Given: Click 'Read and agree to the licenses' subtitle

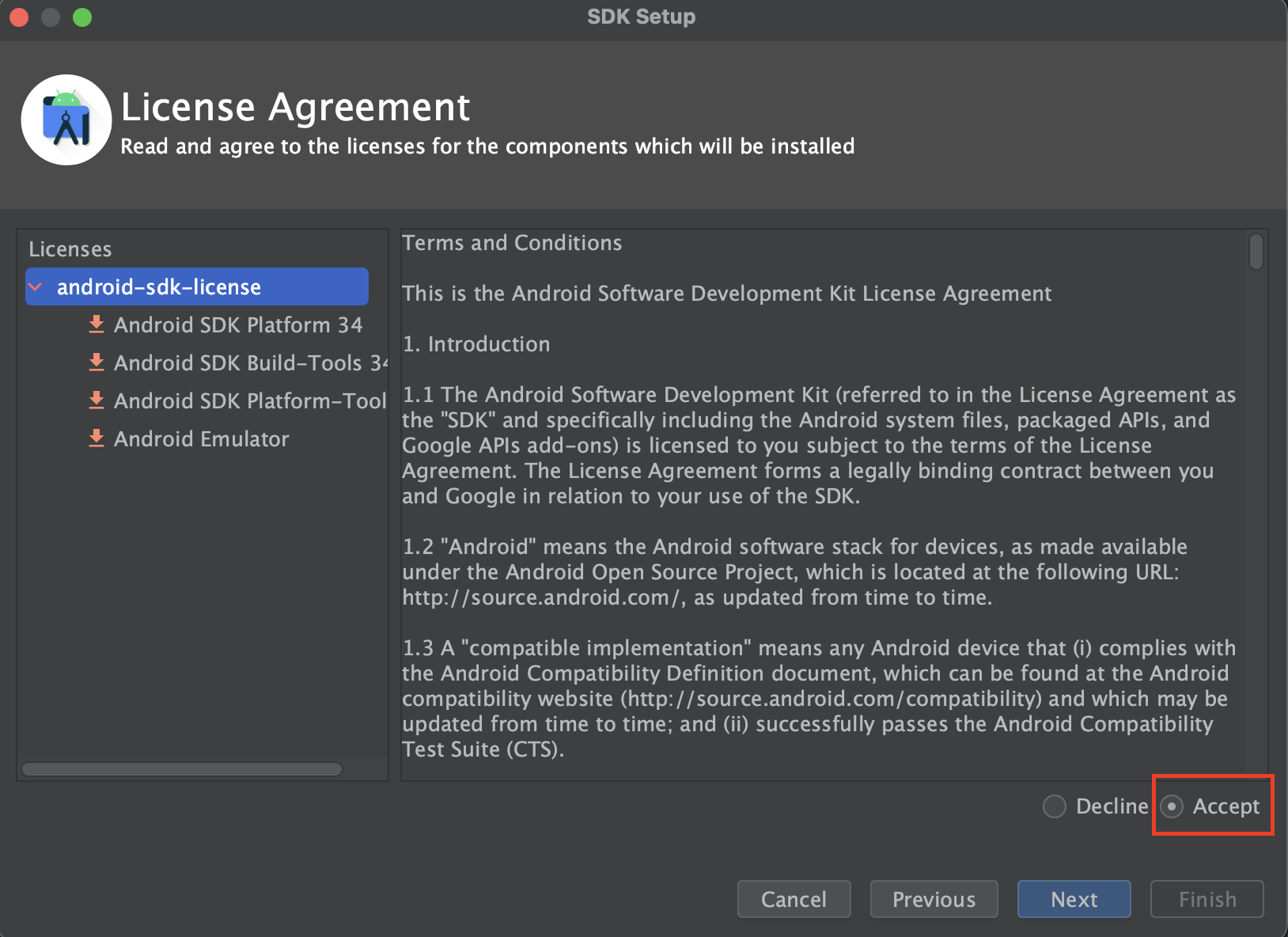Looking at the screenshot, I should point(487,146).
